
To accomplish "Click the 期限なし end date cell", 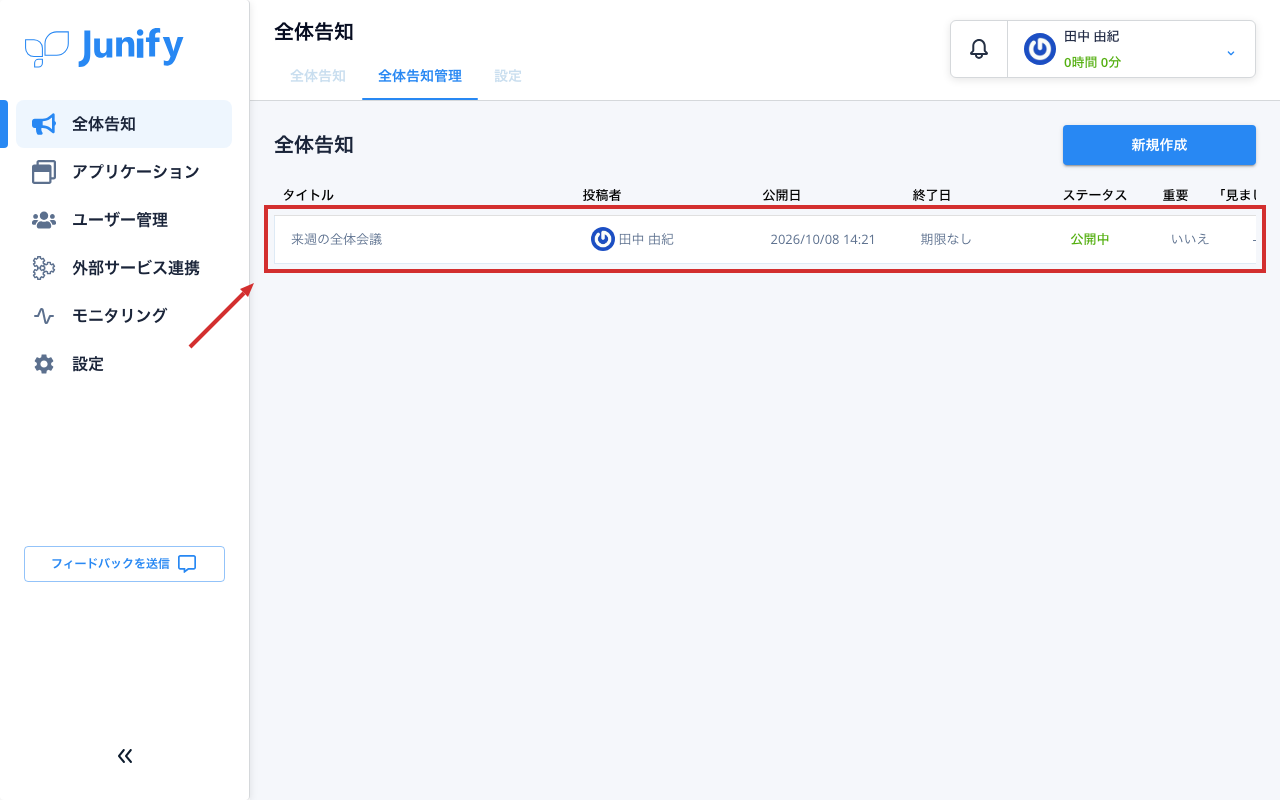I will [946, 239].
